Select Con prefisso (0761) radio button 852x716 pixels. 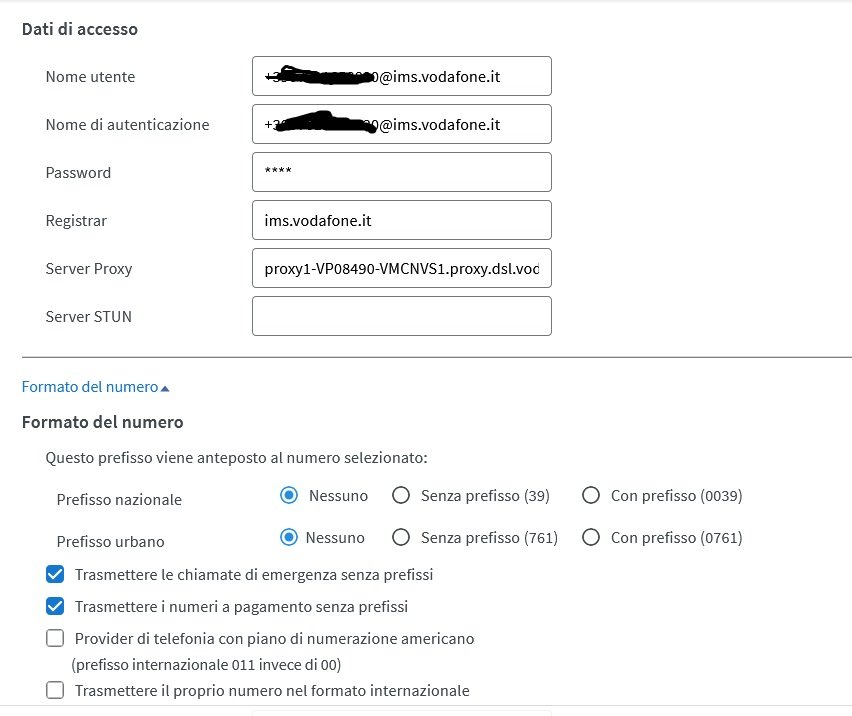pos(591,538)
